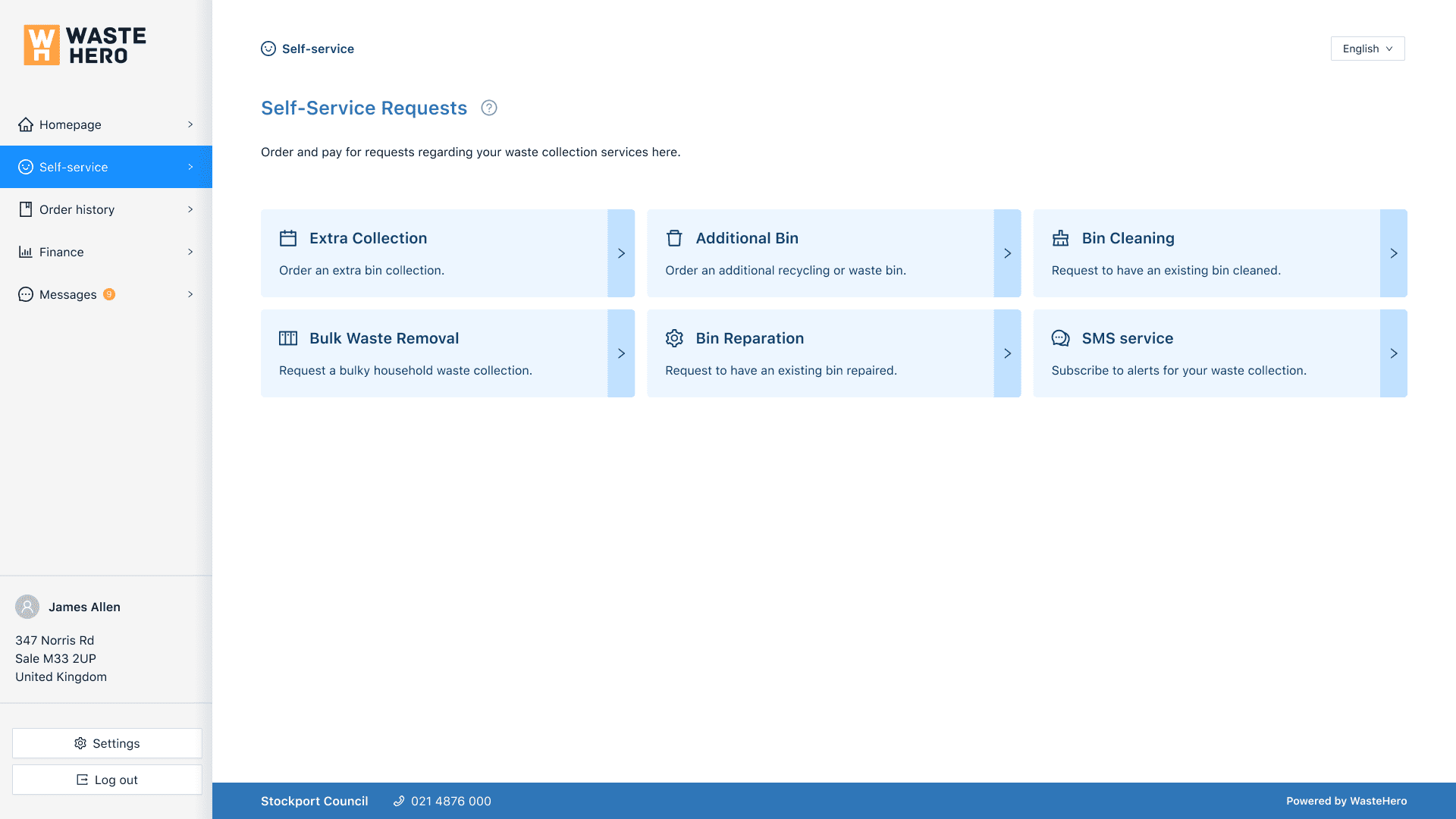
Task: Click the Bulk Waste Removal icon
Action: click(x=288, y=338)
